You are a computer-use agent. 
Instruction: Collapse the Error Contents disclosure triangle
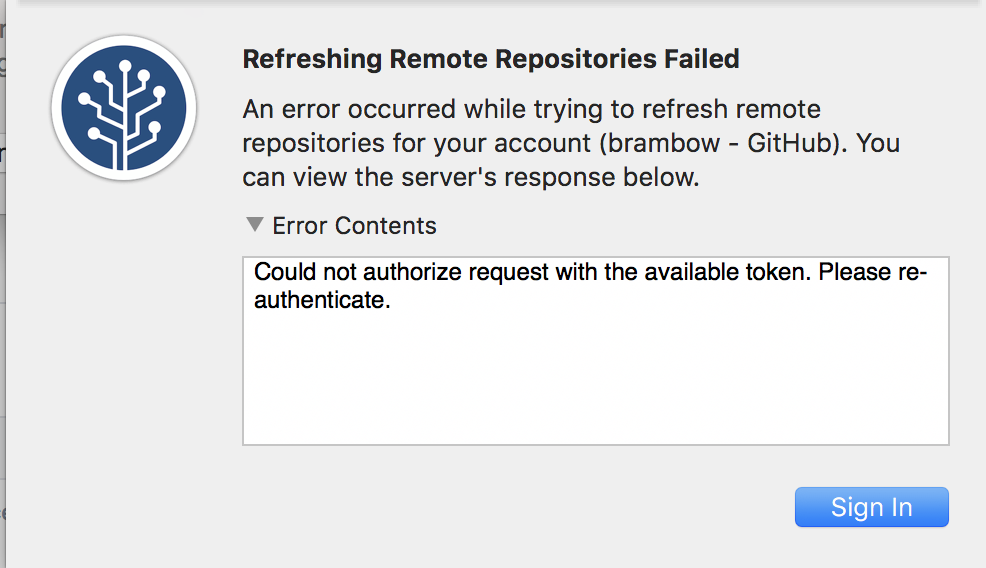[255, 225]
